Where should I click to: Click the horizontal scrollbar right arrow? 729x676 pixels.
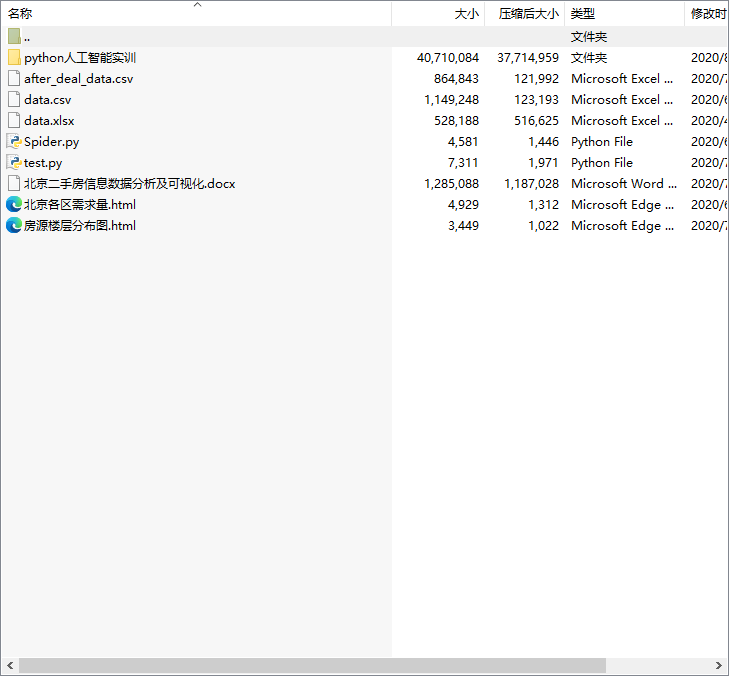(x=719, y=665)
